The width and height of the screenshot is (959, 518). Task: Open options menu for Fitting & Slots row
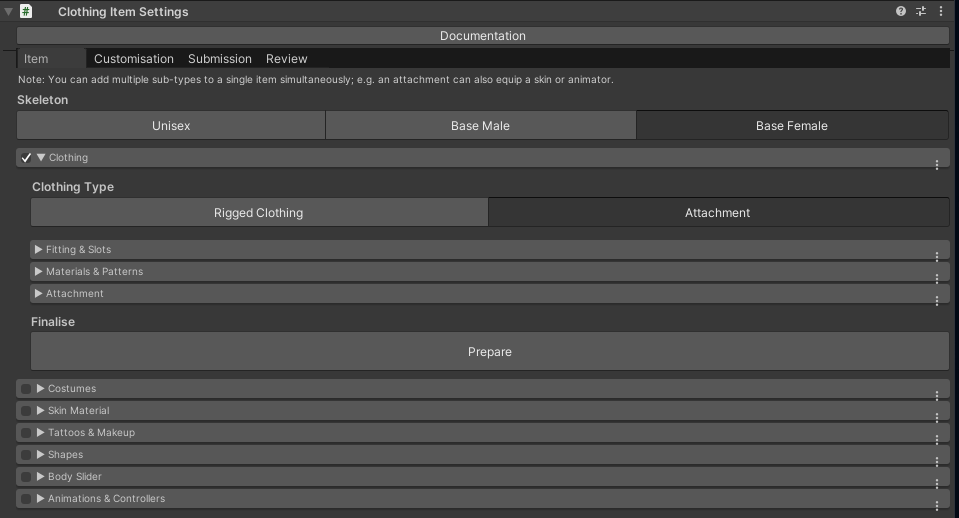click(936, 256)
